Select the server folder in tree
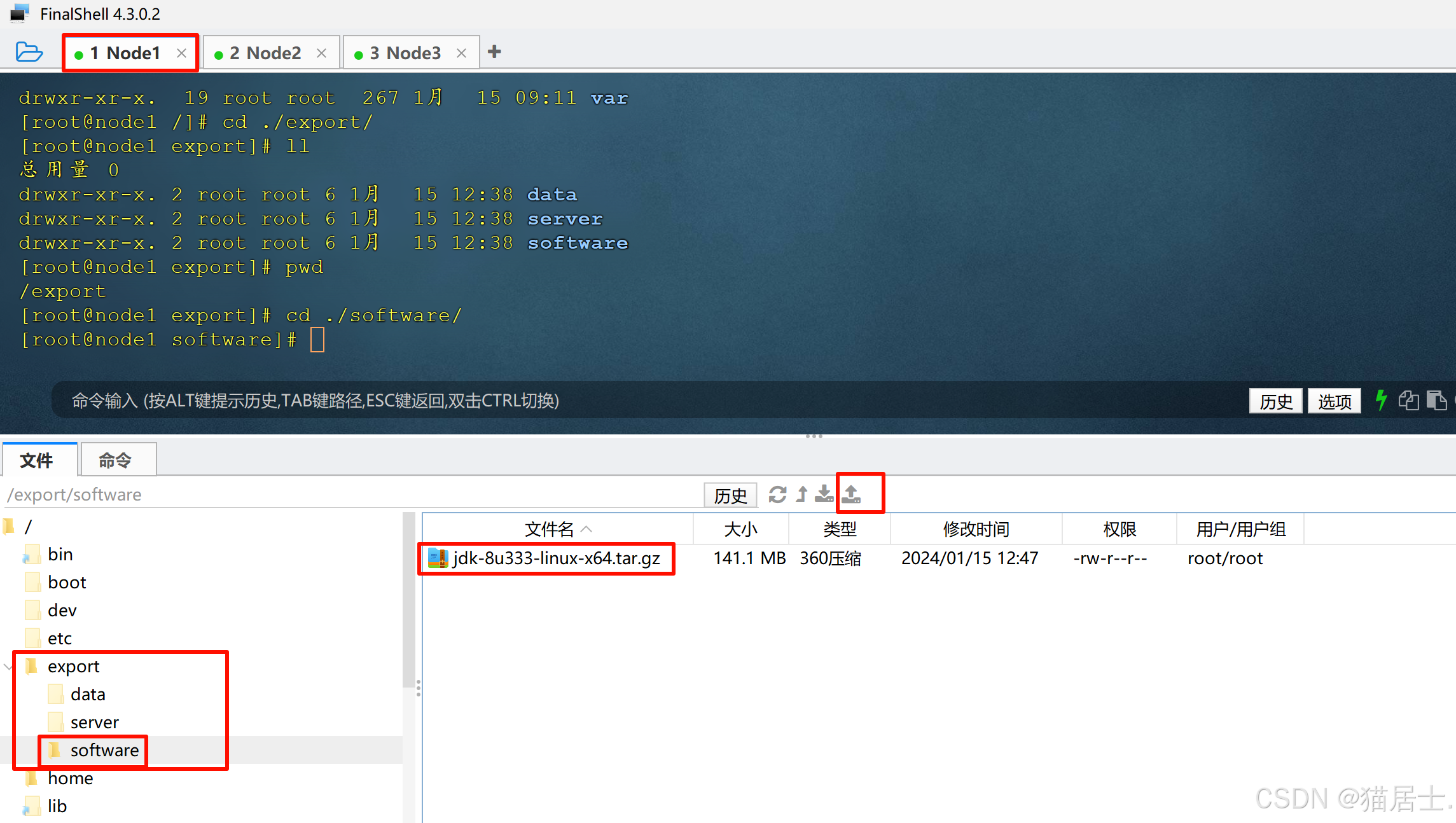Image resolution: width=1456 pixels, height=823 pixels. 94,723
